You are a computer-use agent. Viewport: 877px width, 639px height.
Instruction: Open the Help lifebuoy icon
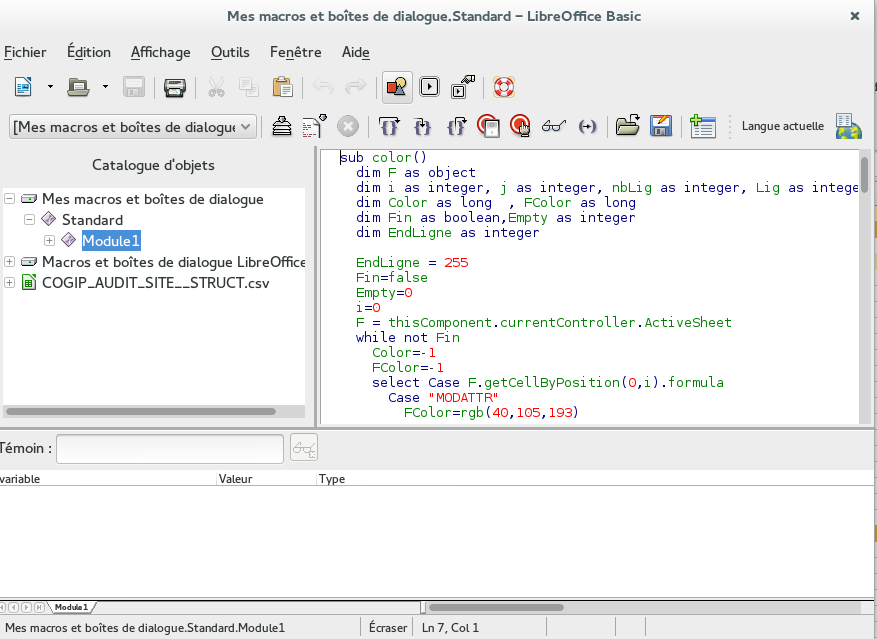tap(503, 87)
